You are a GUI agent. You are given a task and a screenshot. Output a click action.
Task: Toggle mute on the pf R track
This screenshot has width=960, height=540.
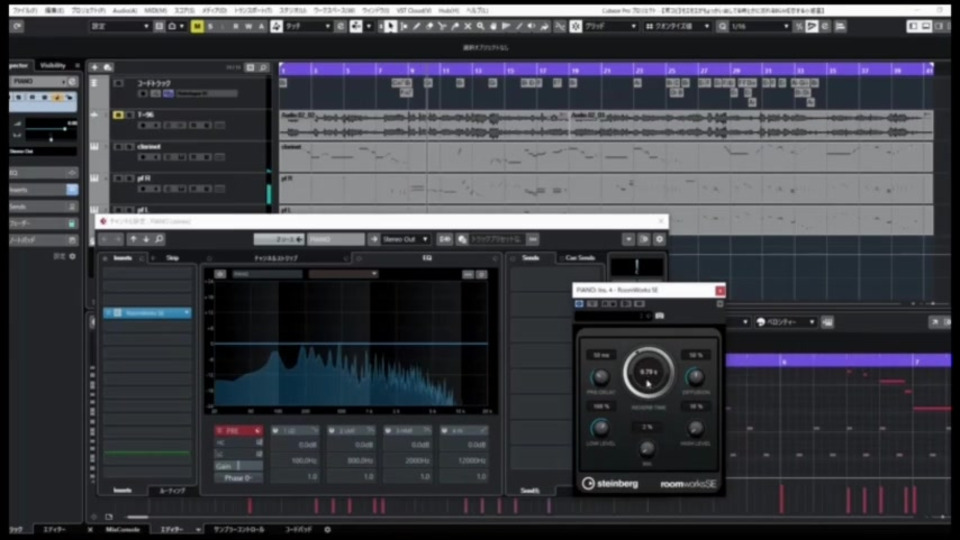point(118,179)
